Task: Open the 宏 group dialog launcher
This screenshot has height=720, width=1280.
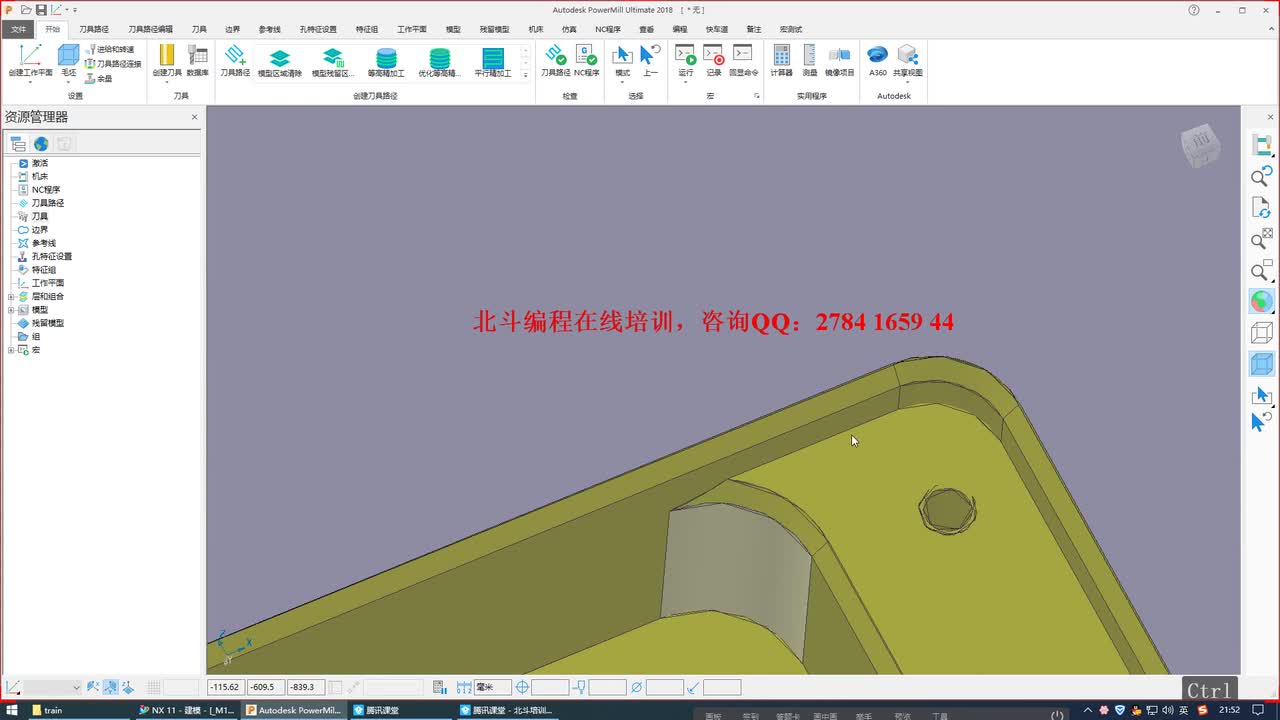Action: [757, 96]
